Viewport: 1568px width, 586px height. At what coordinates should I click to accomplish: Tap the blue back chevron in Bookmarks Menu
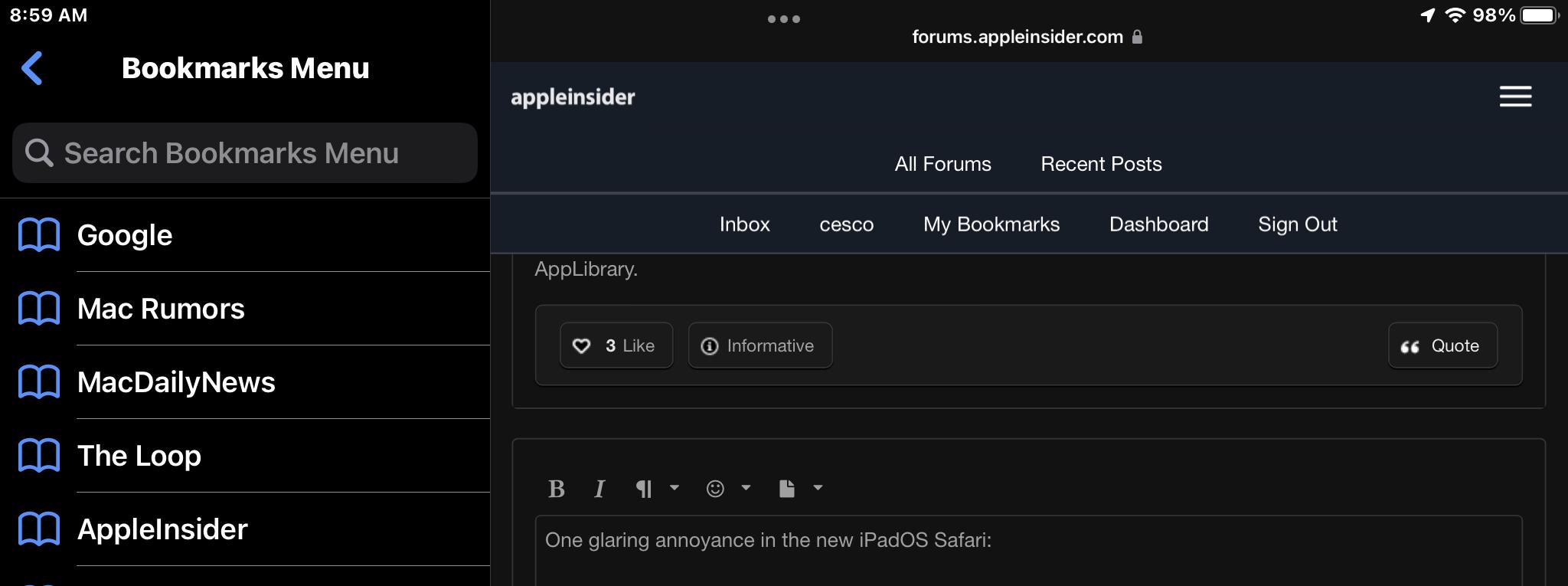32,68
